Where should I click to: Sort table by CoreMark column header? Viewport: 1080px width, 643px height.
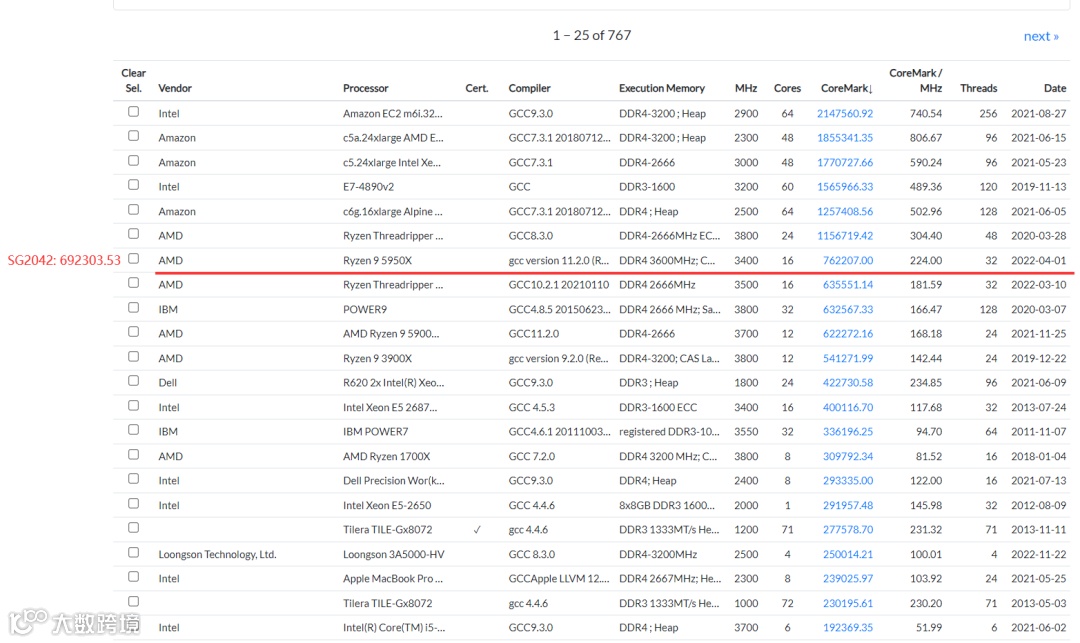click(847, 88)
